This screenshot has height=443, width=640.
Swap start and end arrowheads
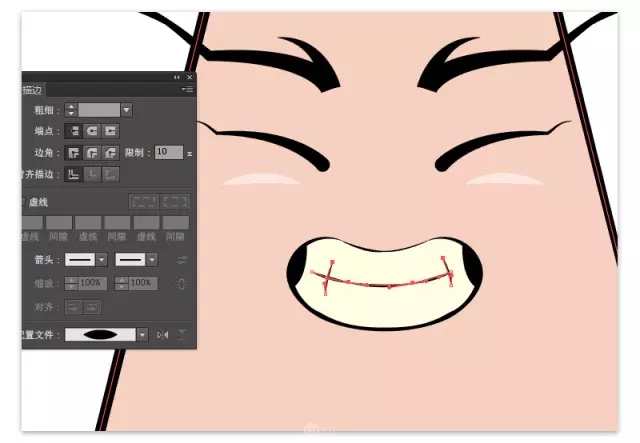point(182,259)
